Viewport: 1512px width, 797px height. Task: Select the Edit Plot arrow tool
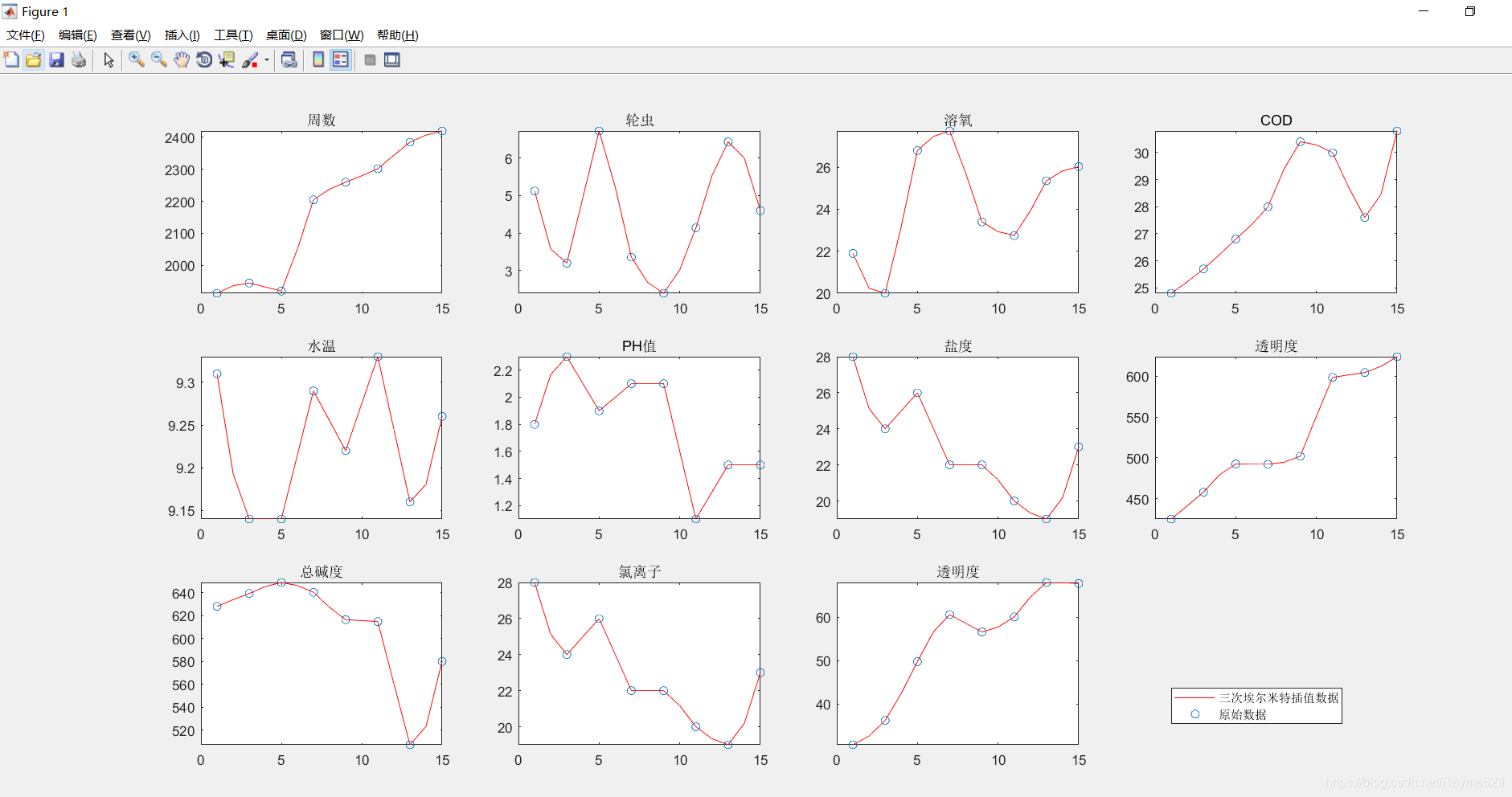pos(109,59)
